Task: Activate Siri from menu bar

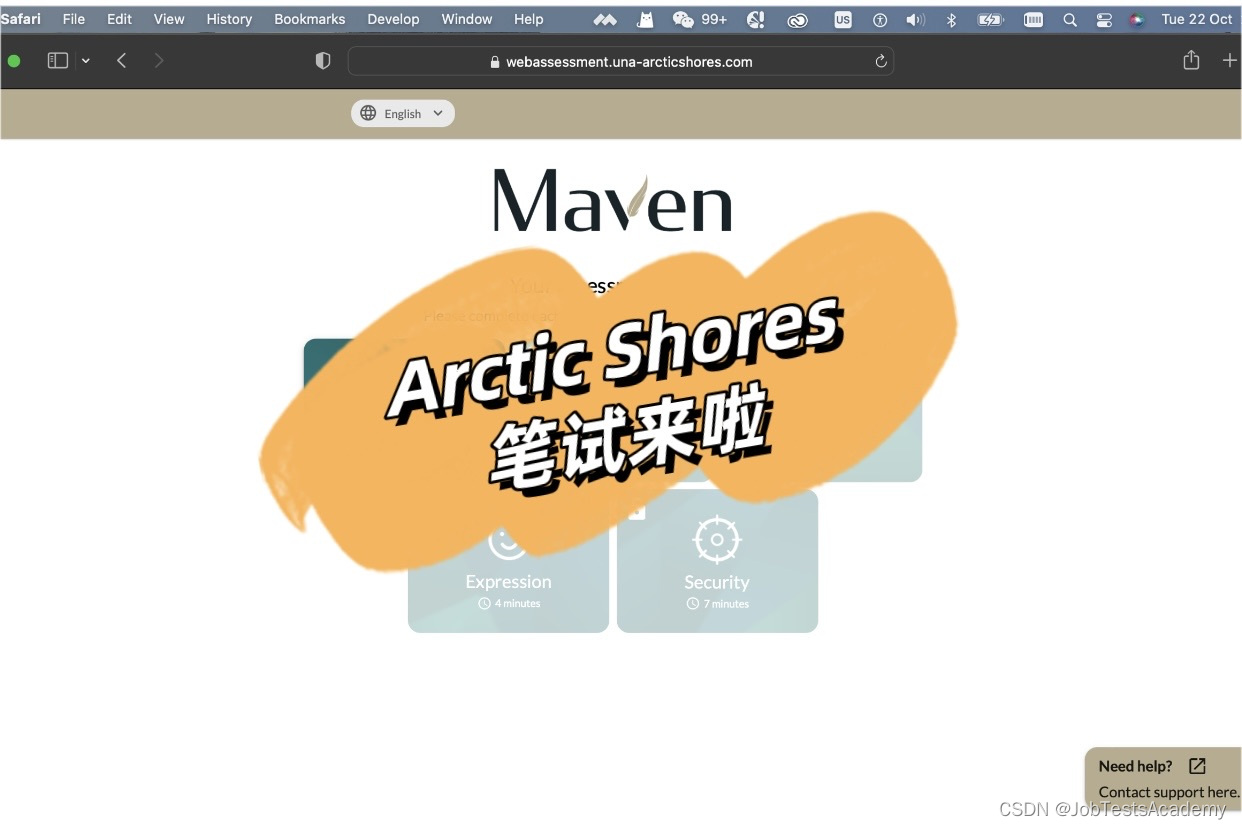Action: tap(1136, 19)
